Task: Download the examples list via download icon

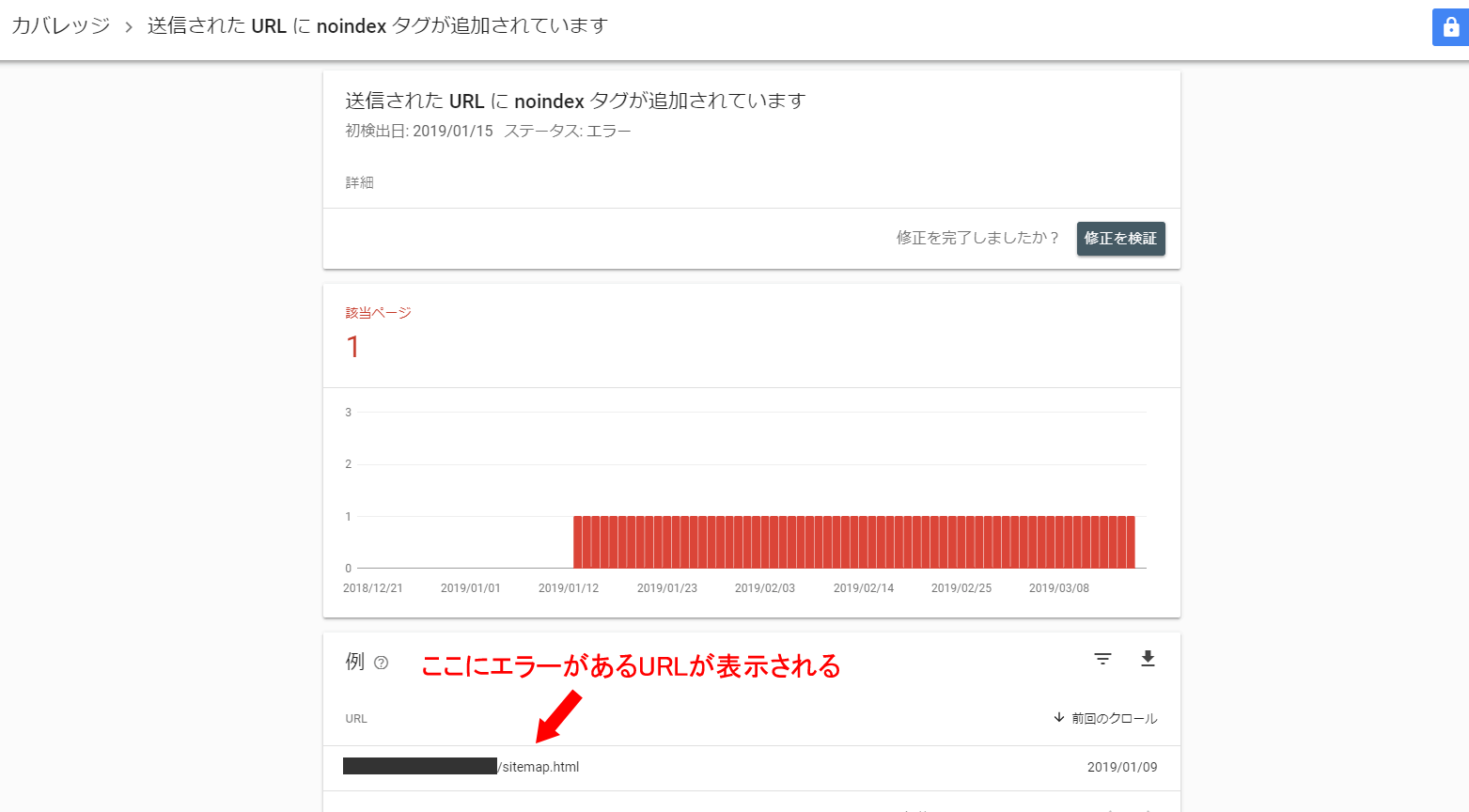Action: [1148, 659]
